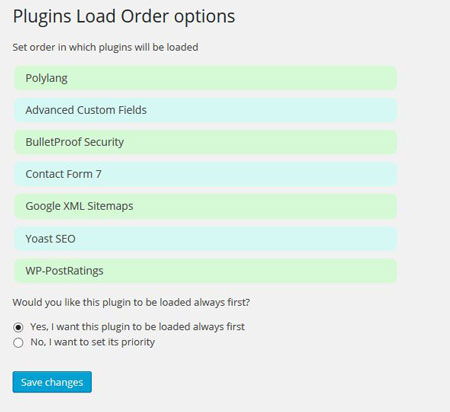Click the WP-PostRatings text label
This screenshot has width=450, height=412.
pos(64,271)
